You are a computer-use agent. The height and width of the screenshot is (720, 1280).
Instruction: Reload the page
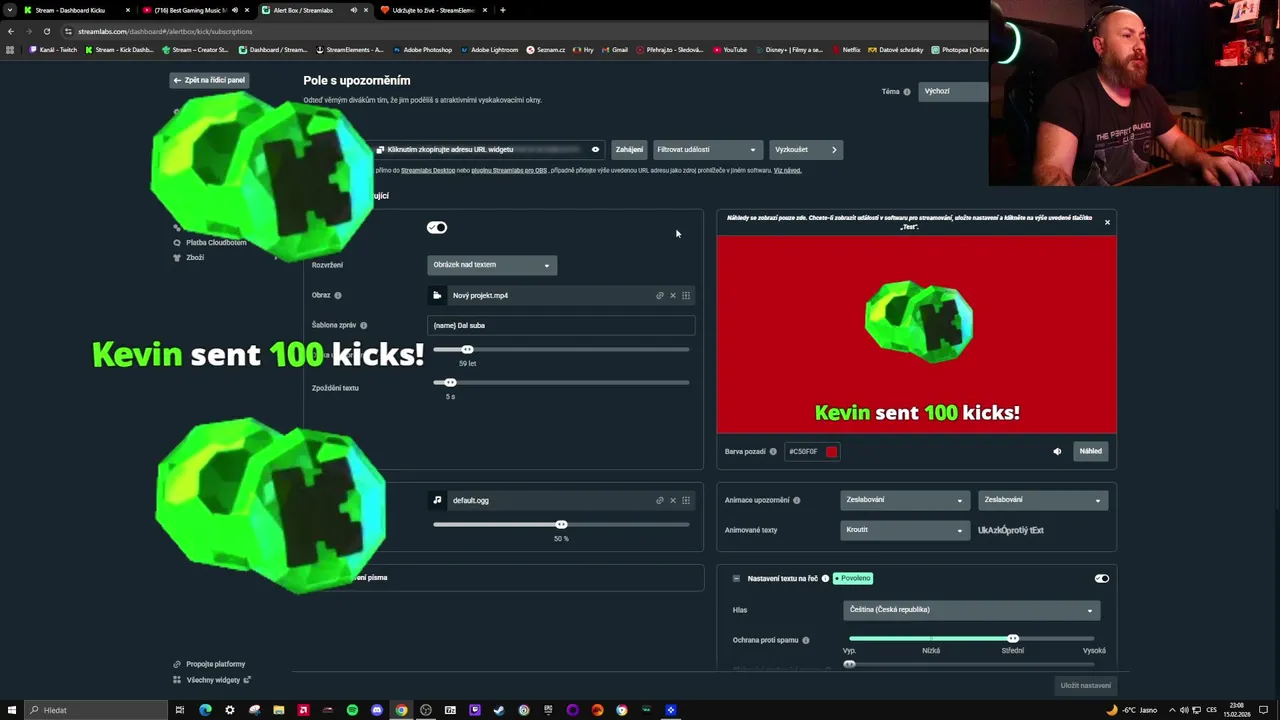point(46,31)
